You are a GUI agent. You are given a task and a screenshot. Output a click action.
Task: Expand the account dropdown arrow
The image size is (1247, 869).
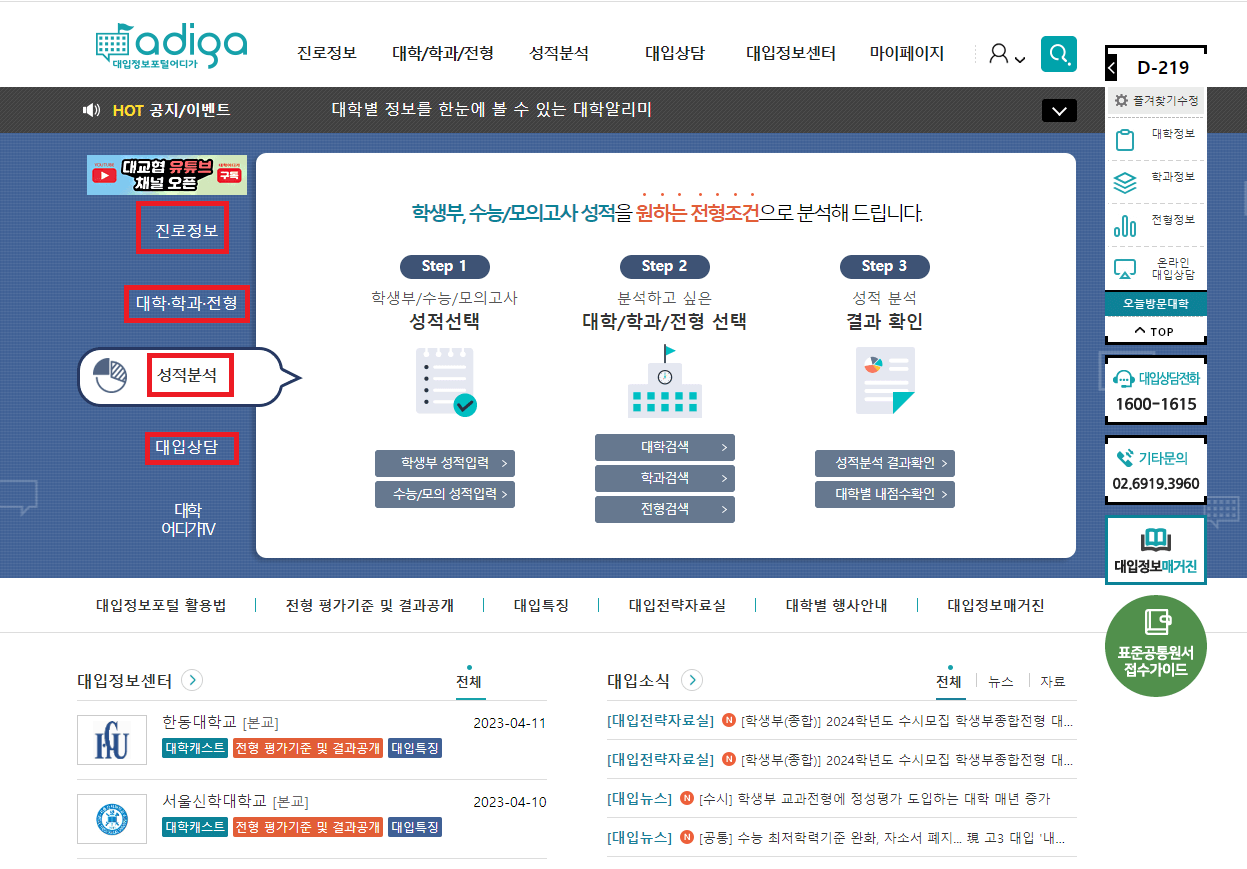coord(1021,58)
